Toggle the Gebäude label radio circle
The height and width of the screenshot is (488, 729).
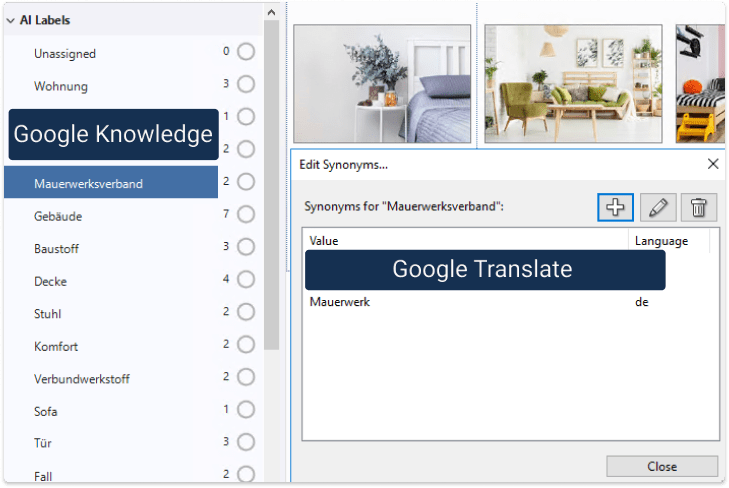tap(246, 214)
